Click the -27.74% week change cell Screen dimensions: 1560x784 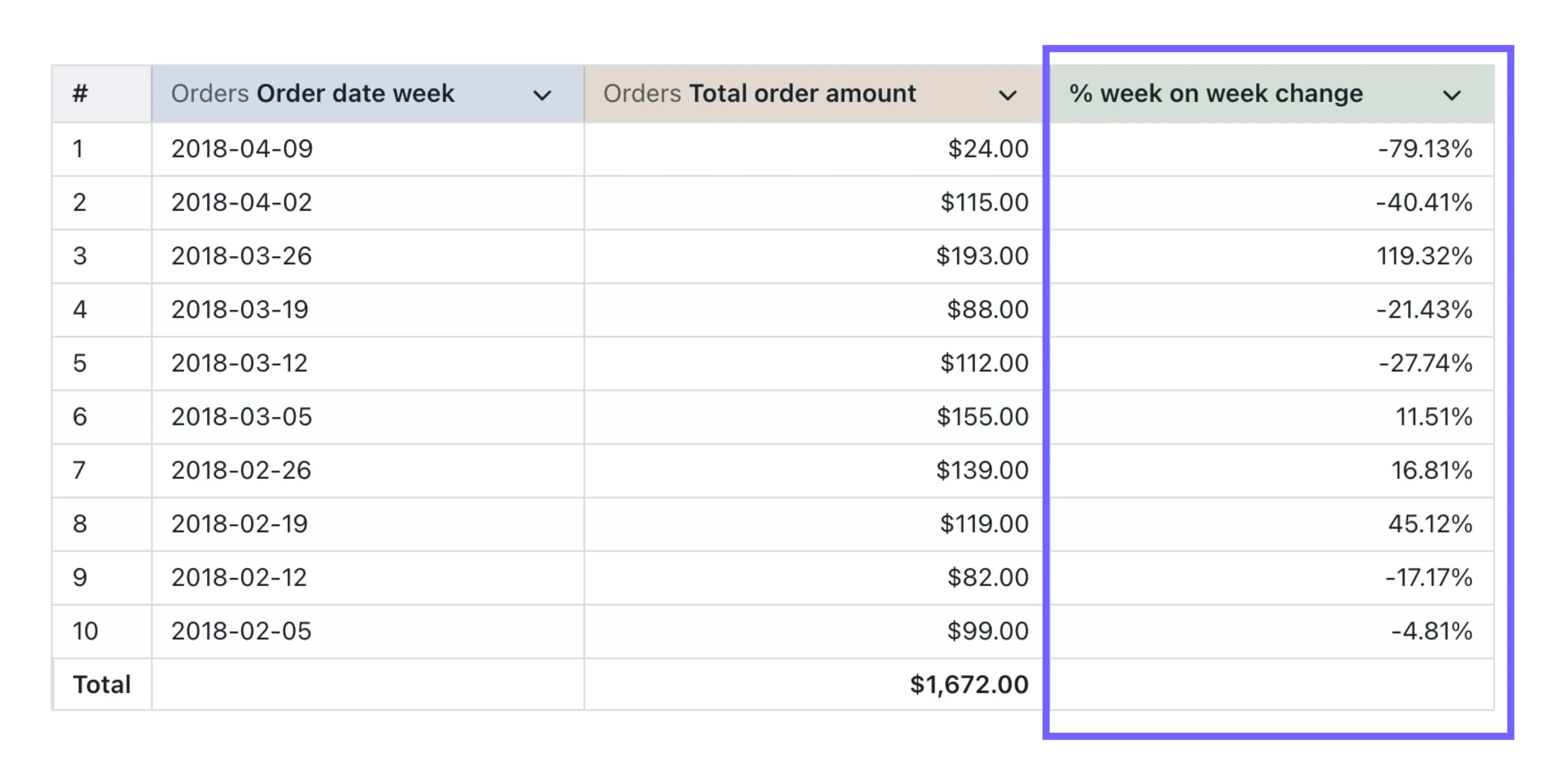click(1426, 363)
